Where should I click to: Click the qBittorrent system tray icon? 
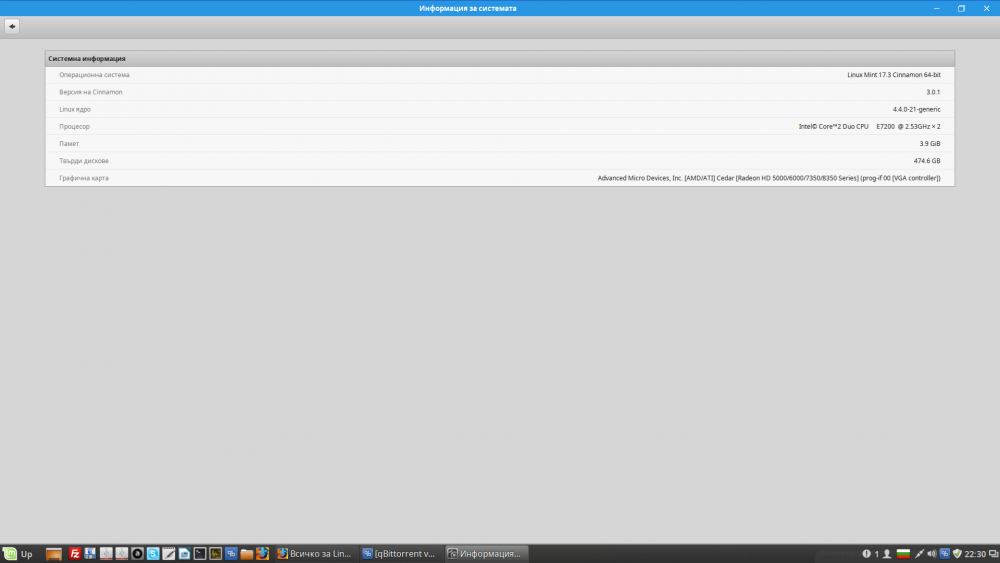[945, 553]
